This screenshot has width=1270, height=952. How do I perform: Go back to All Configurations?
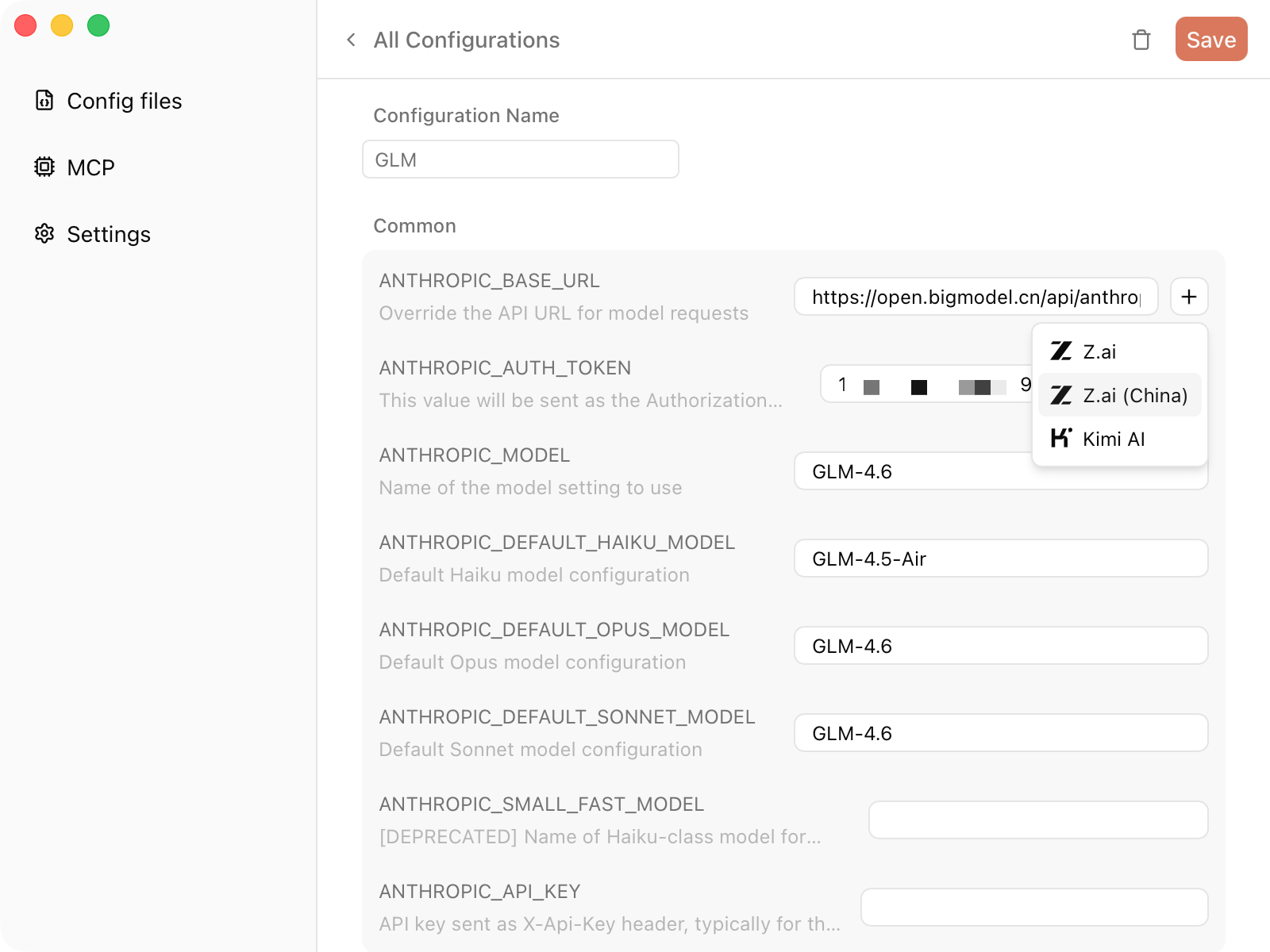pyautogui.click(x=467, y=40)
